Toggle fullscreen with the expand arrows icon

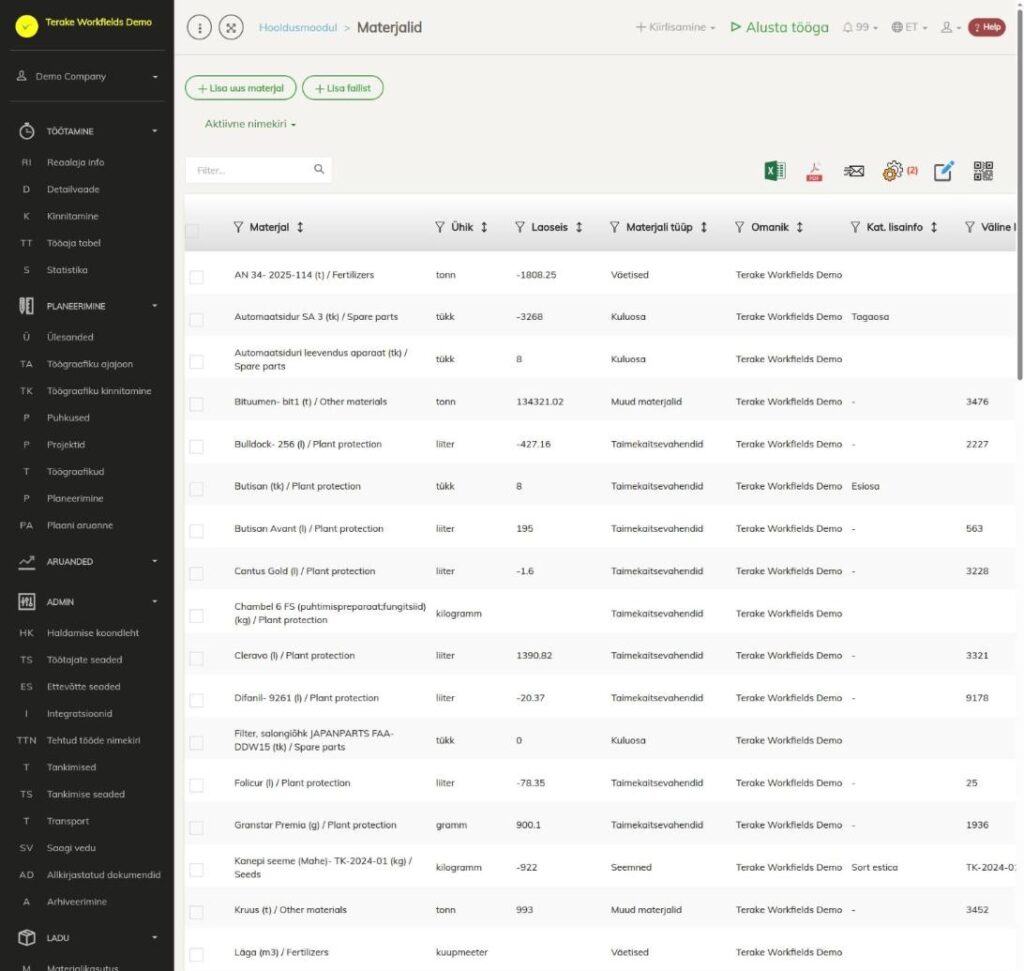coord(231,27)
